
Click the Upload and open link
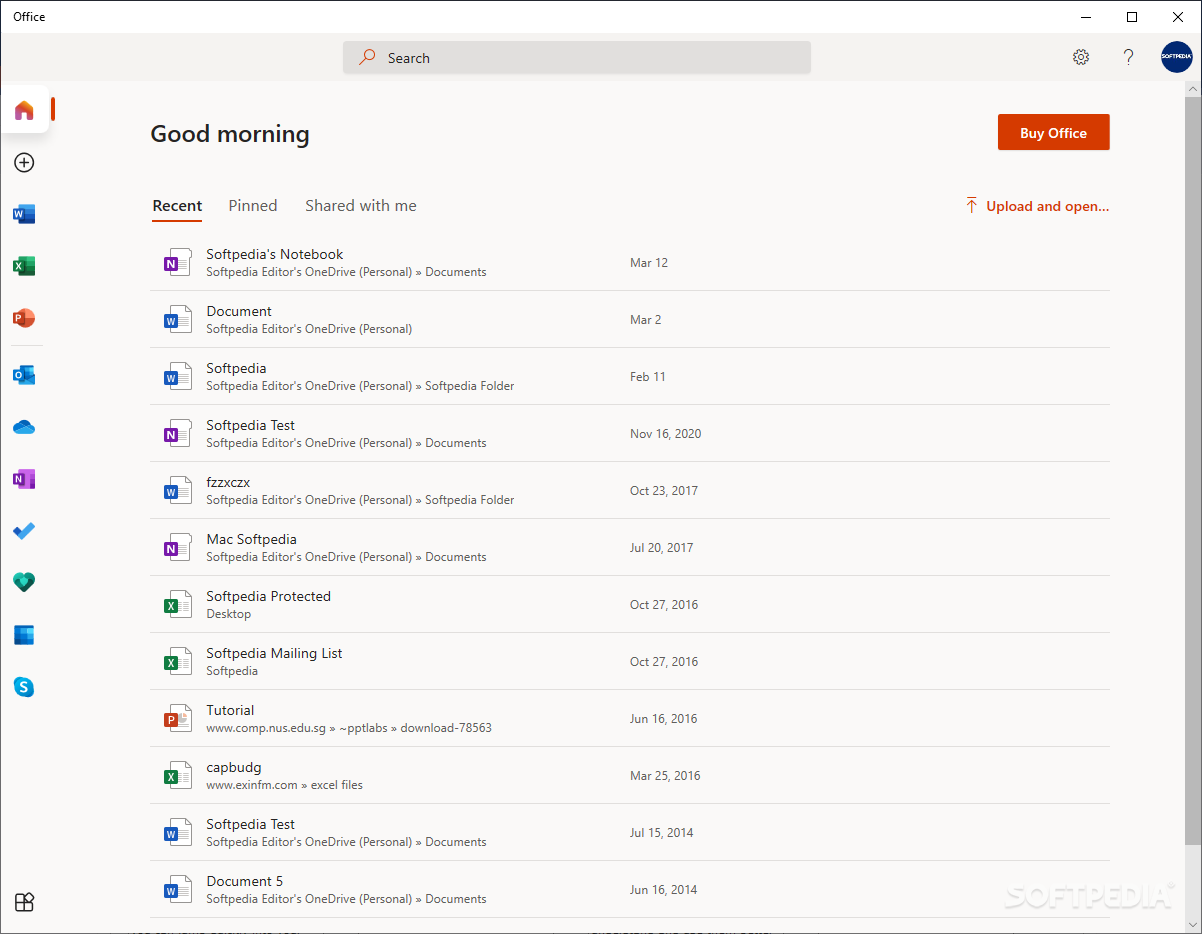click(x=1048, y=206)
